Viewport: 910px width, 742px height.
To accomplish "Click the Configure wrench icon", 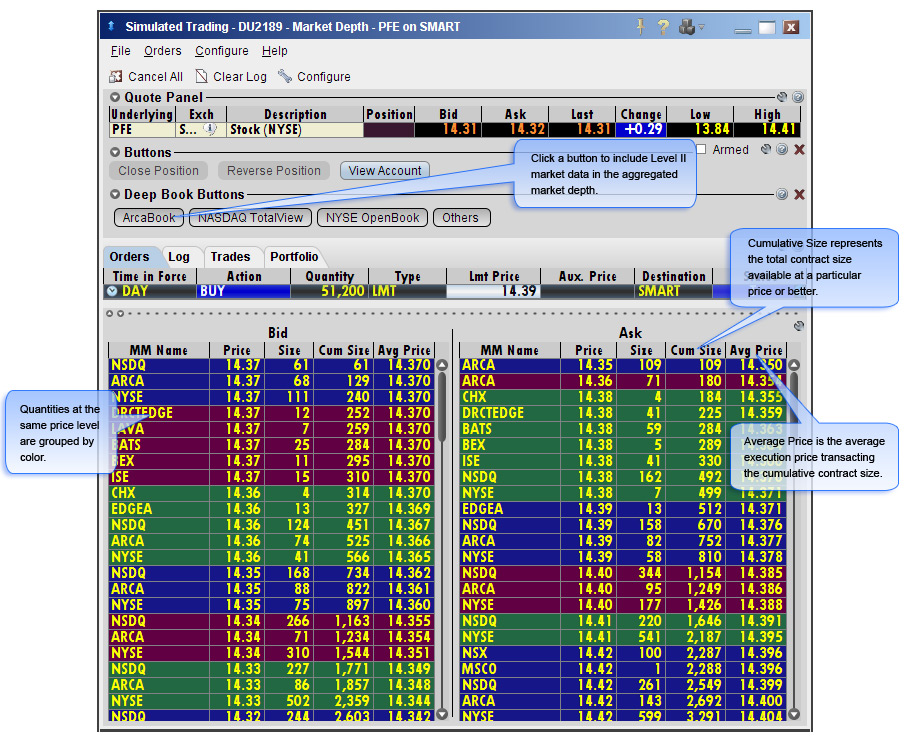I will [284, 77].
